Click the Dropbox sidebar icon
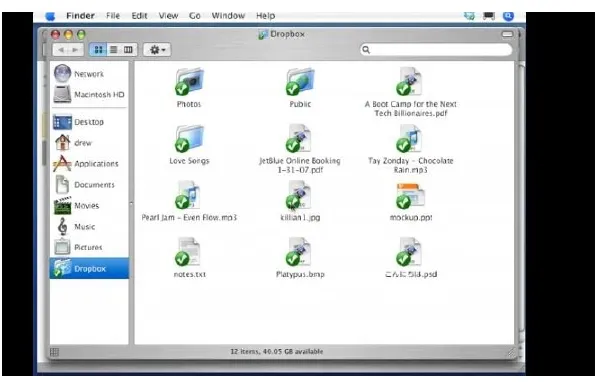The image size is (600, 382). tap(62, 268)
